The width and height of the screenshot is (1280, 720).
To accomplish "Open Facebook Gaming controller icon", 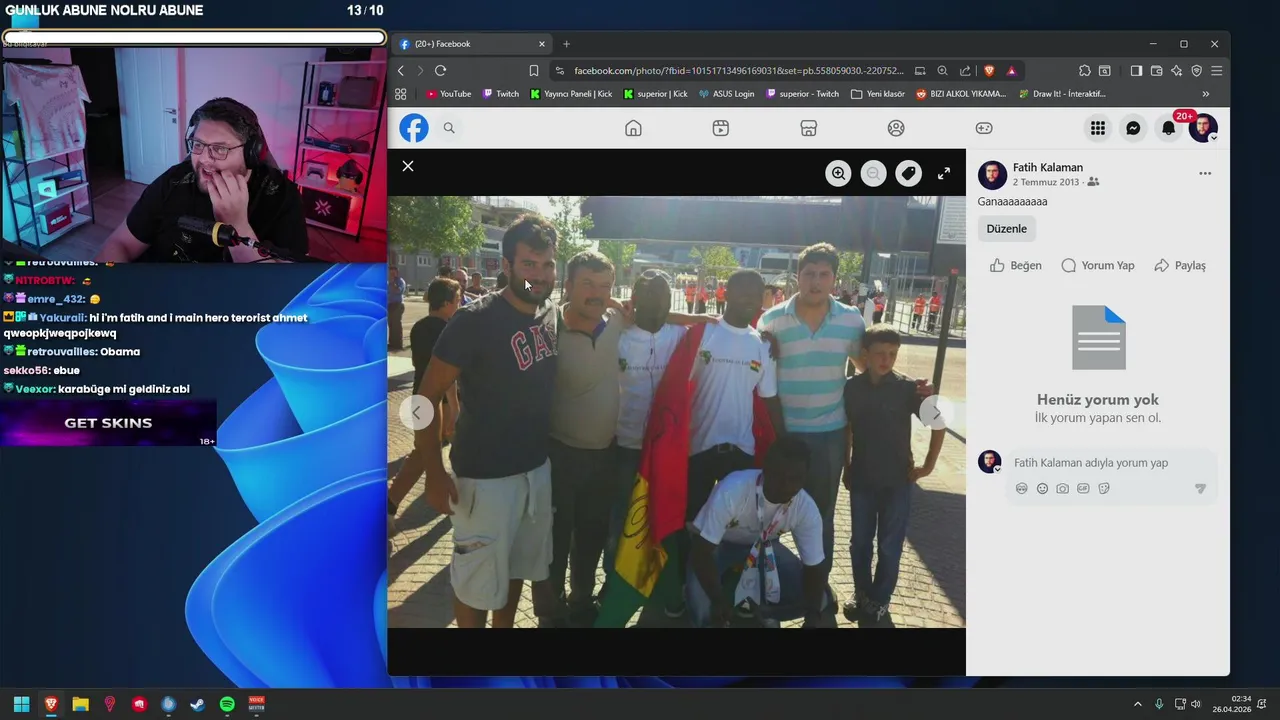I will click(984, 128).
